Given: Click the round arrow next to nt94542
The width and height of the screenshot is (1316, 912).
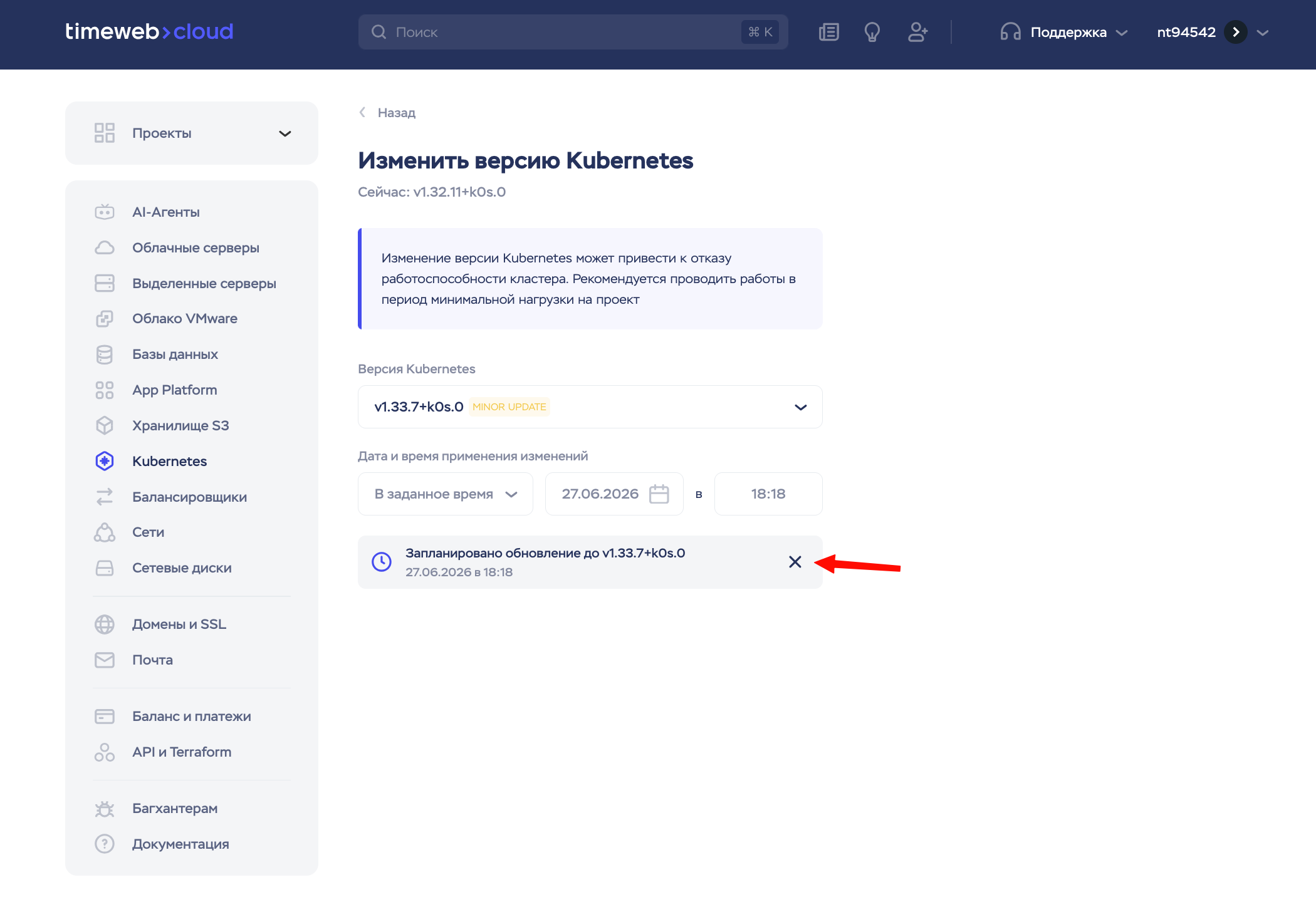Looking at the screenshot, I should [x=1236, y=32].
